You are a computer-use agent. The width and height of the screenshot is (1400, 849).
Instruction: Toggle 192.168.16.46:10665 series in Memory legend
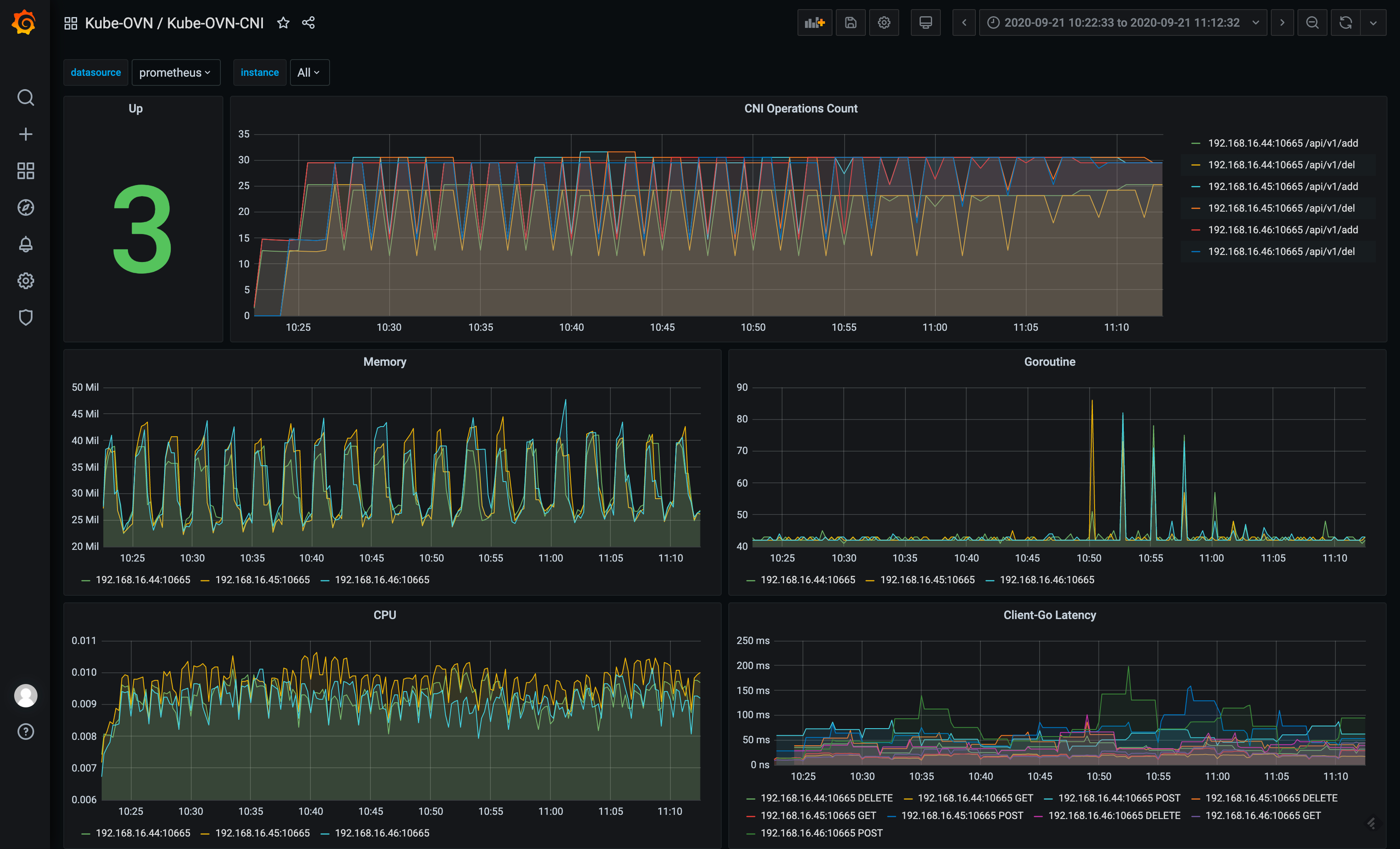(x=382, y=580)
